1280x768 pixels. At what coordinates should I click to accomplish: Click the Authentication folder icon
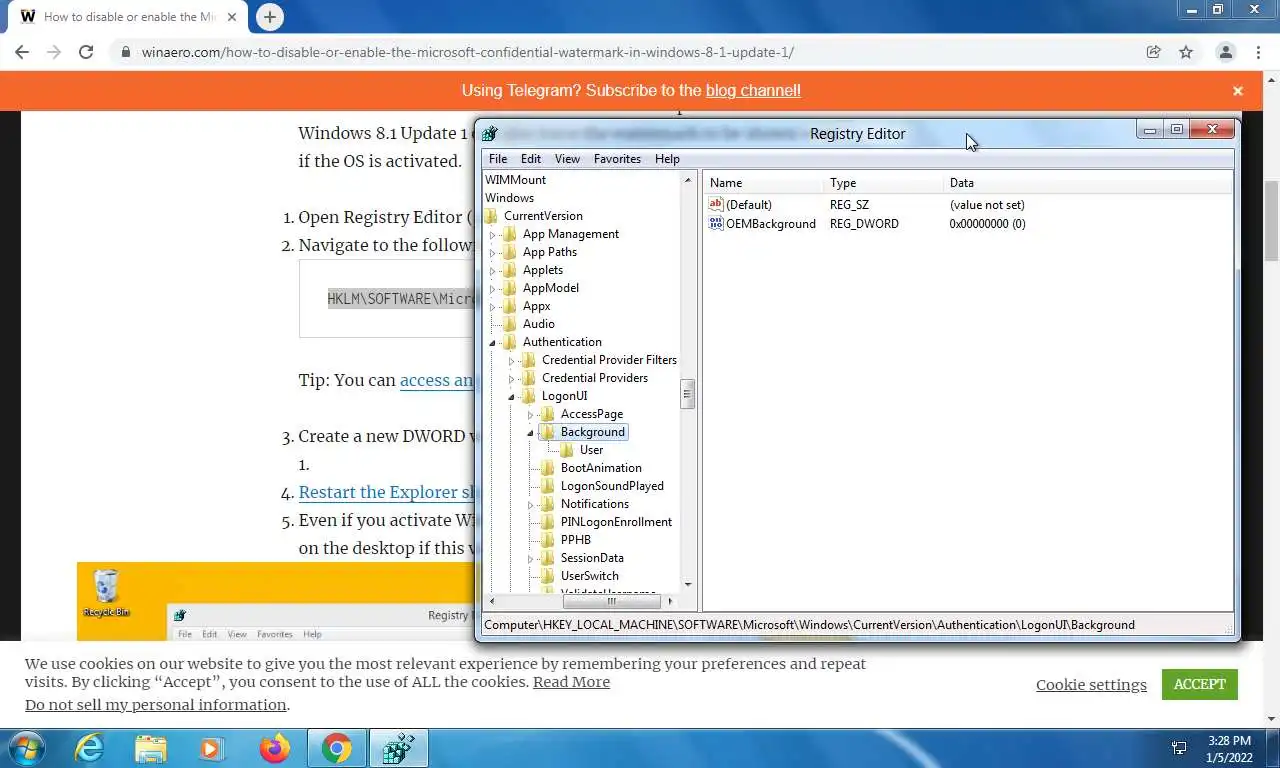[510, 342]
